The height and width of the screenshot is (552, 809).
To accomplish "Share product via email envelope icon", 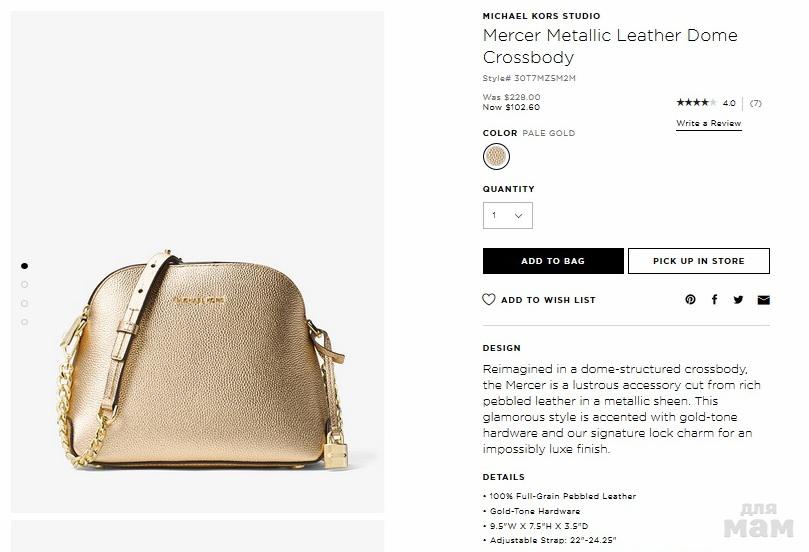I will coord(764,300).
